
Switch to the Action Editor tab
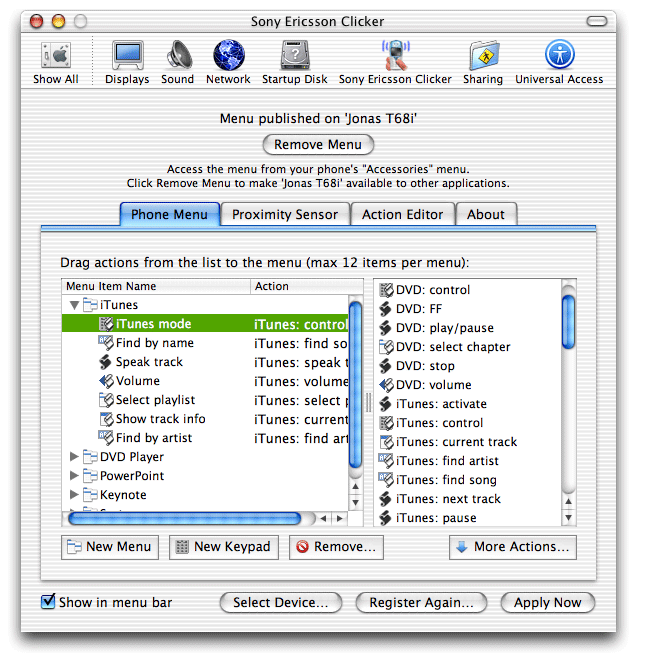[x=403, y=214]
